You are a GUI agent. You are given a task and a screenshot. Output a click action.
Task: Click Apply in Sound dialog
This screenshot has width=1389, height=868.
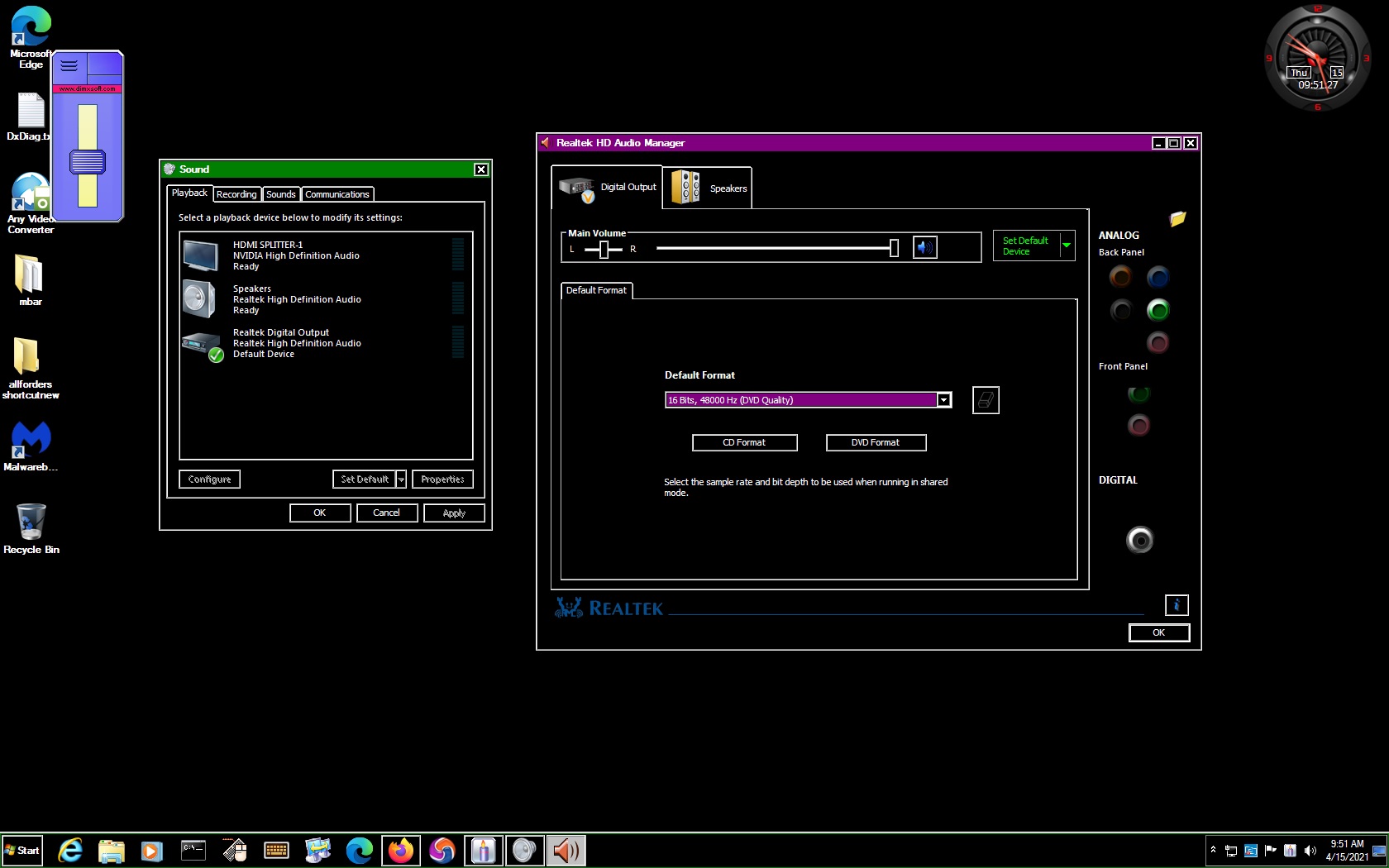click(x=454, y=513)
